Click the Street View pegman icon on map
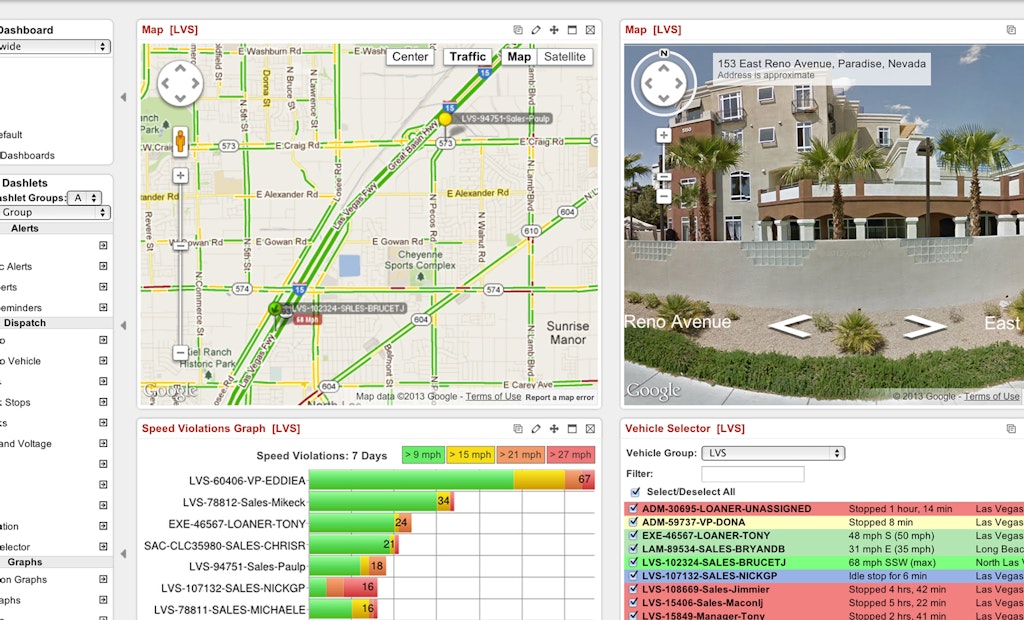The image size is (1024, 620). 180,141
